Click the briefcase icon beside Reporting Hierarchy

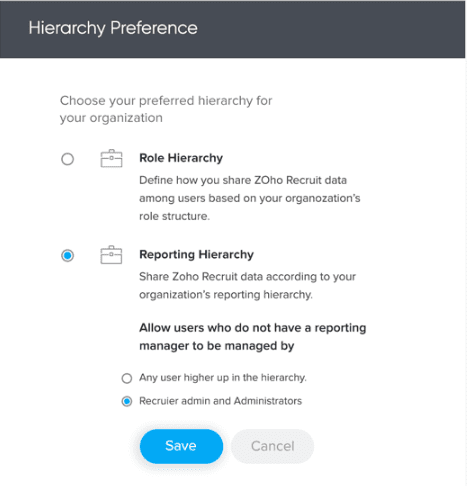coord(111,255)
